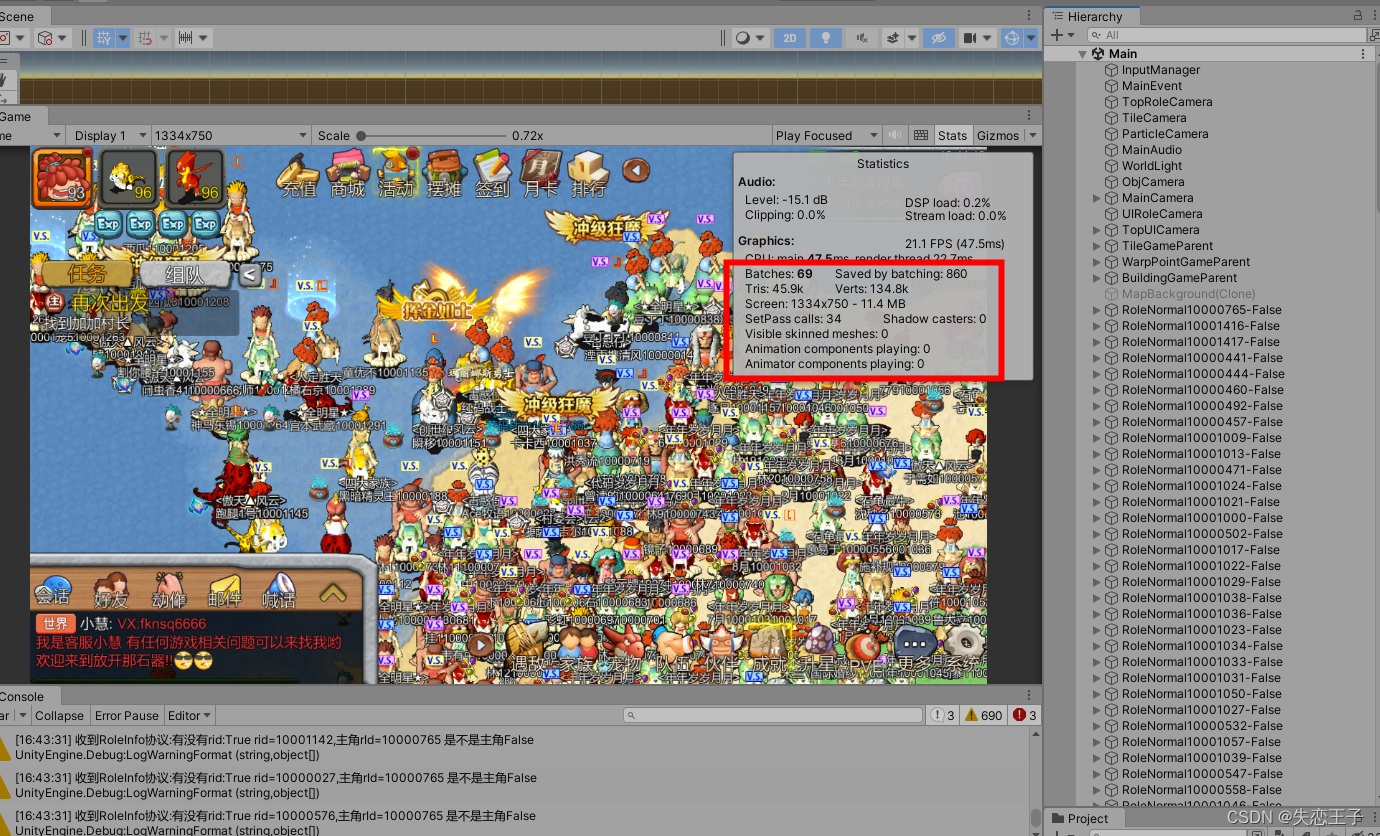Image resolution: width=1380 pixels, height=836 pixels.
Task: Click the 商城 shop icon in game
Action: (348, 174)
